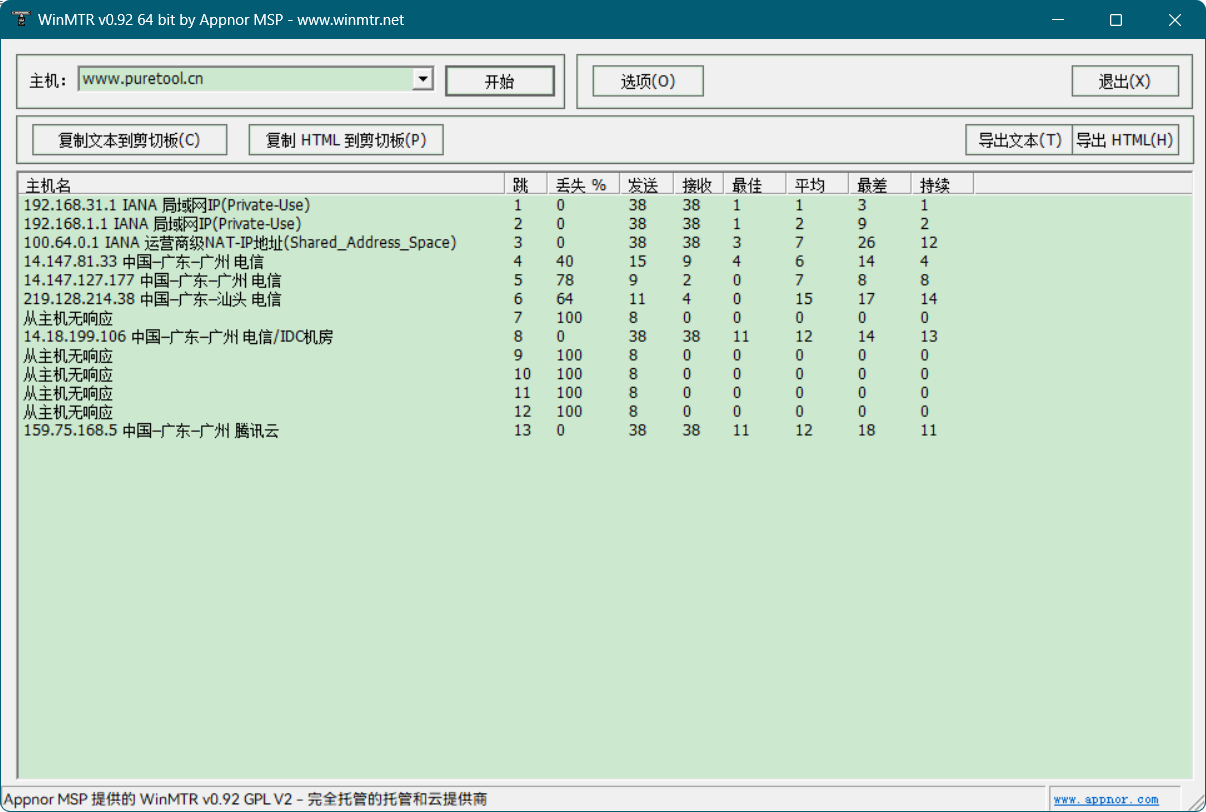Export results using 导出文本(T)

[1018, 139]
